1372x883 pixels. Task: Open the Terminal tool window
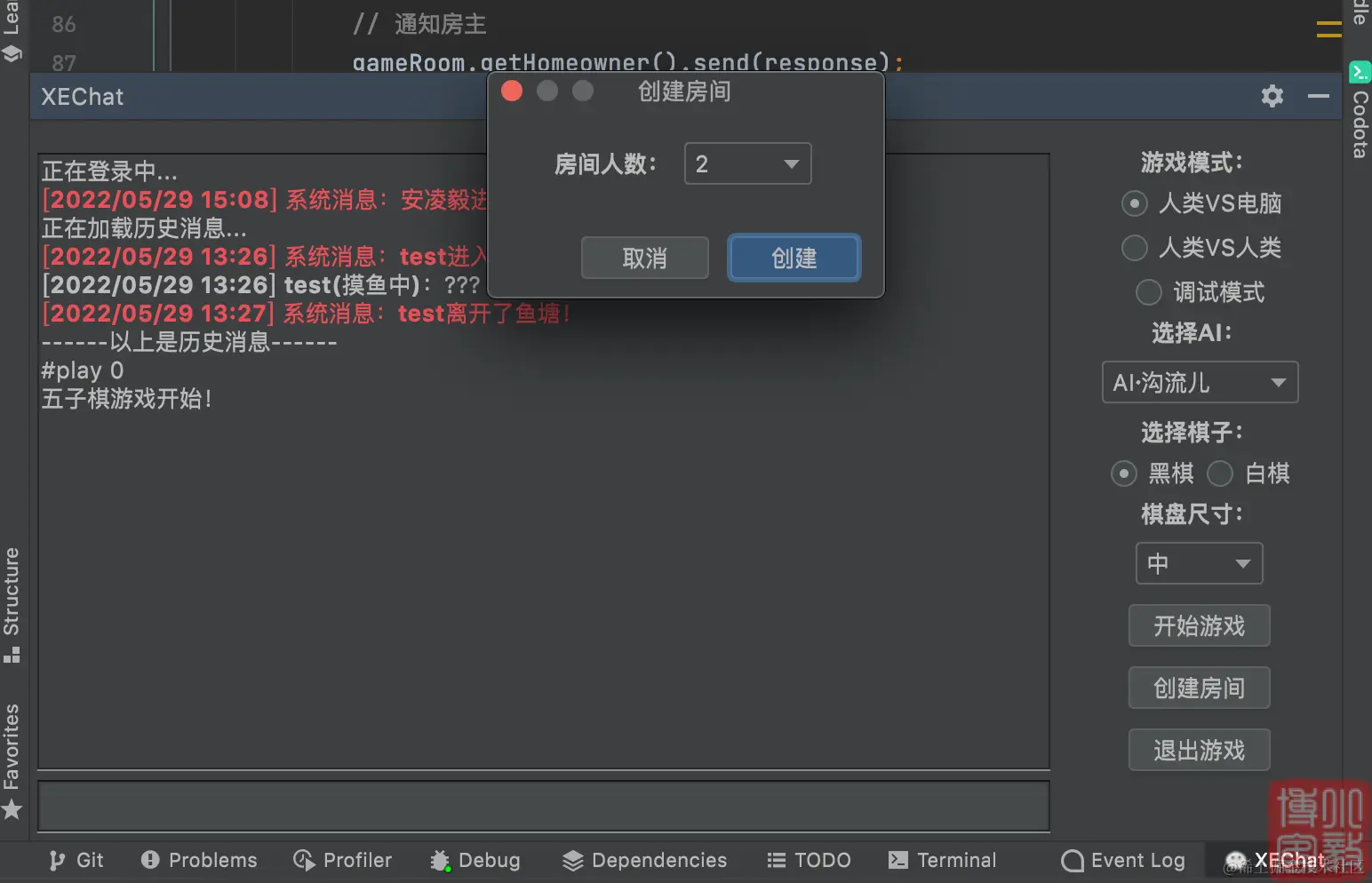(943, 860)
